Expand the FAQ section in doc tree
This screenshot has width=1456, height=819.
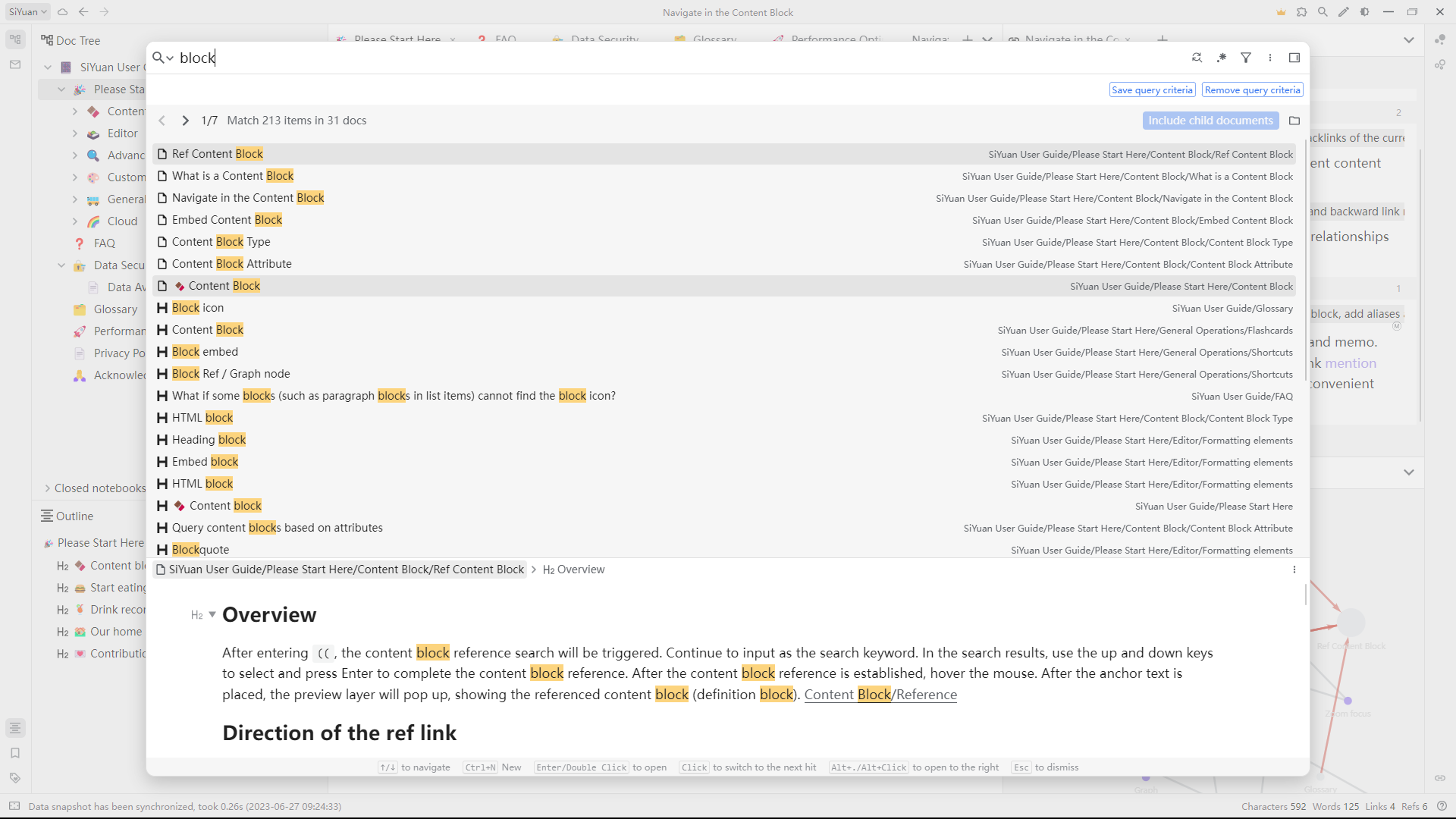(75, 243)
